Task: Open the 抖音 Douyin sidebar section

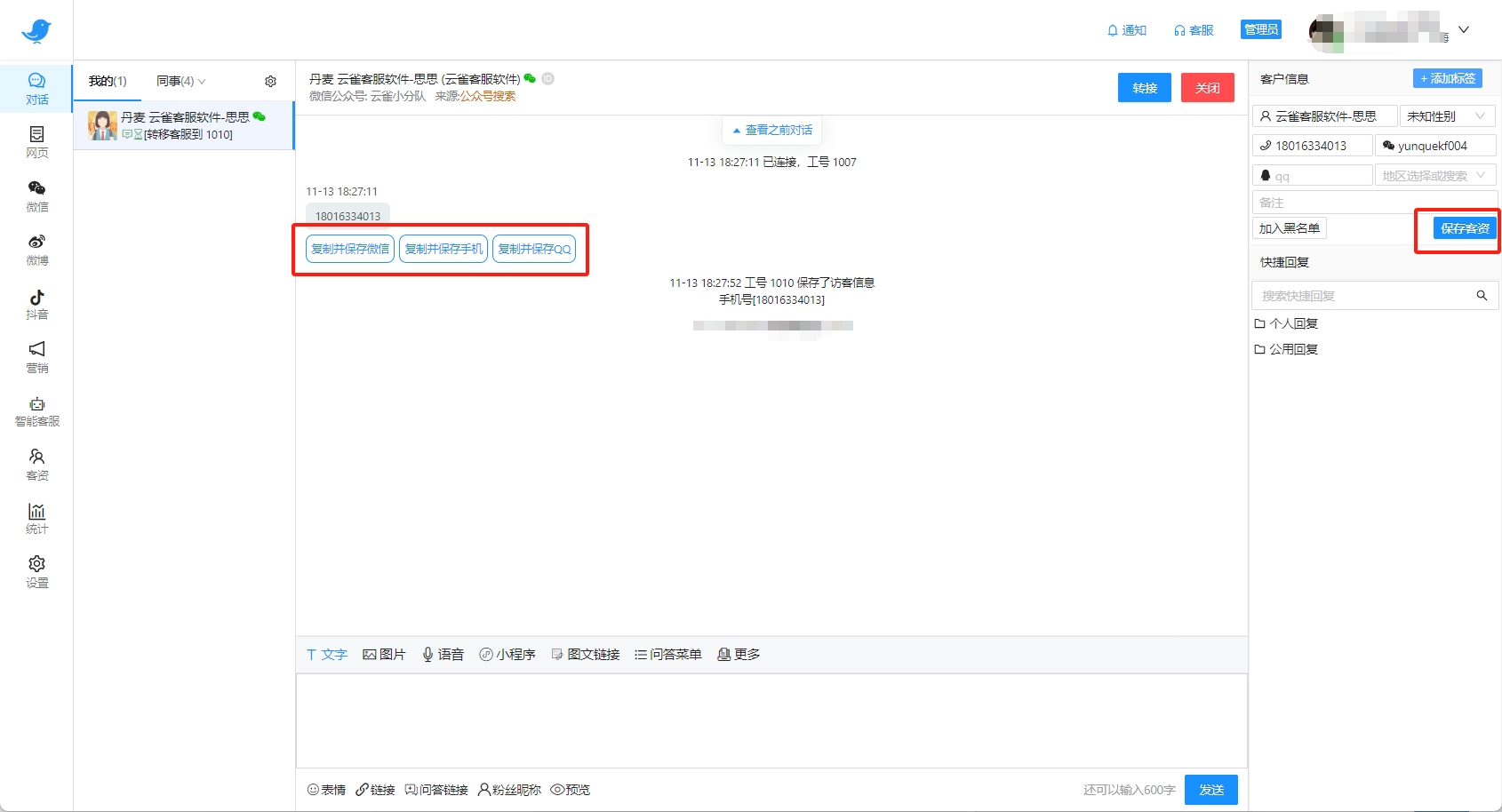Action: 36,304
